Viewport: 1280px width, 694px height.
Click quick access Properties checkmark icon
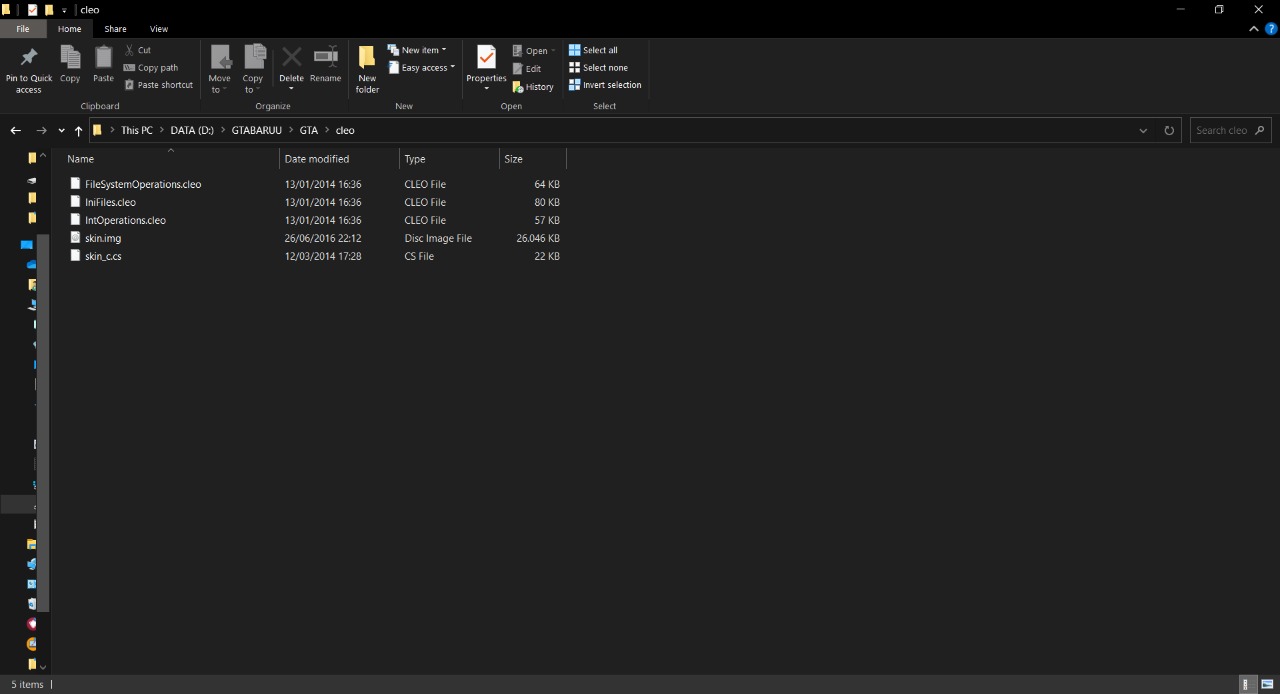tap(32, 10)
